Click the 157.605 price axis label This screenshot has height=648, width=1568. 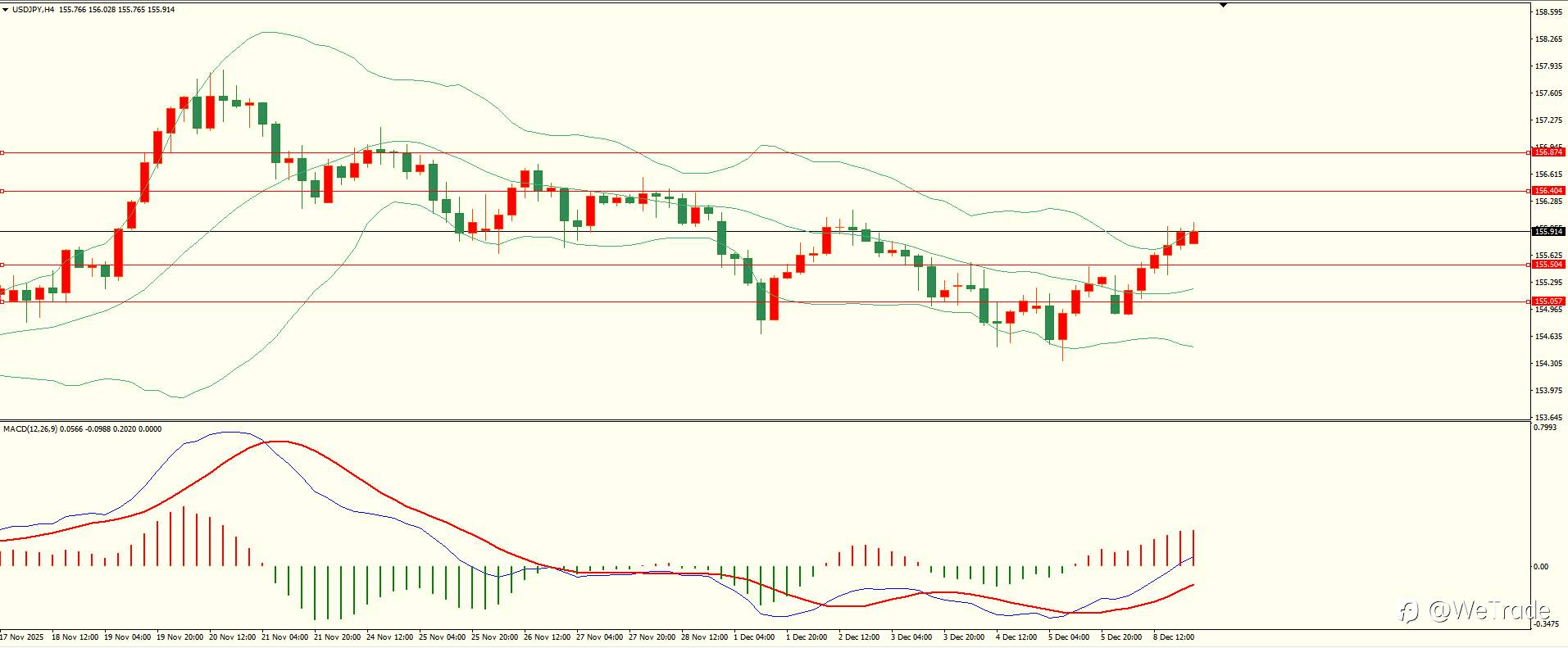coord(1548,93)
